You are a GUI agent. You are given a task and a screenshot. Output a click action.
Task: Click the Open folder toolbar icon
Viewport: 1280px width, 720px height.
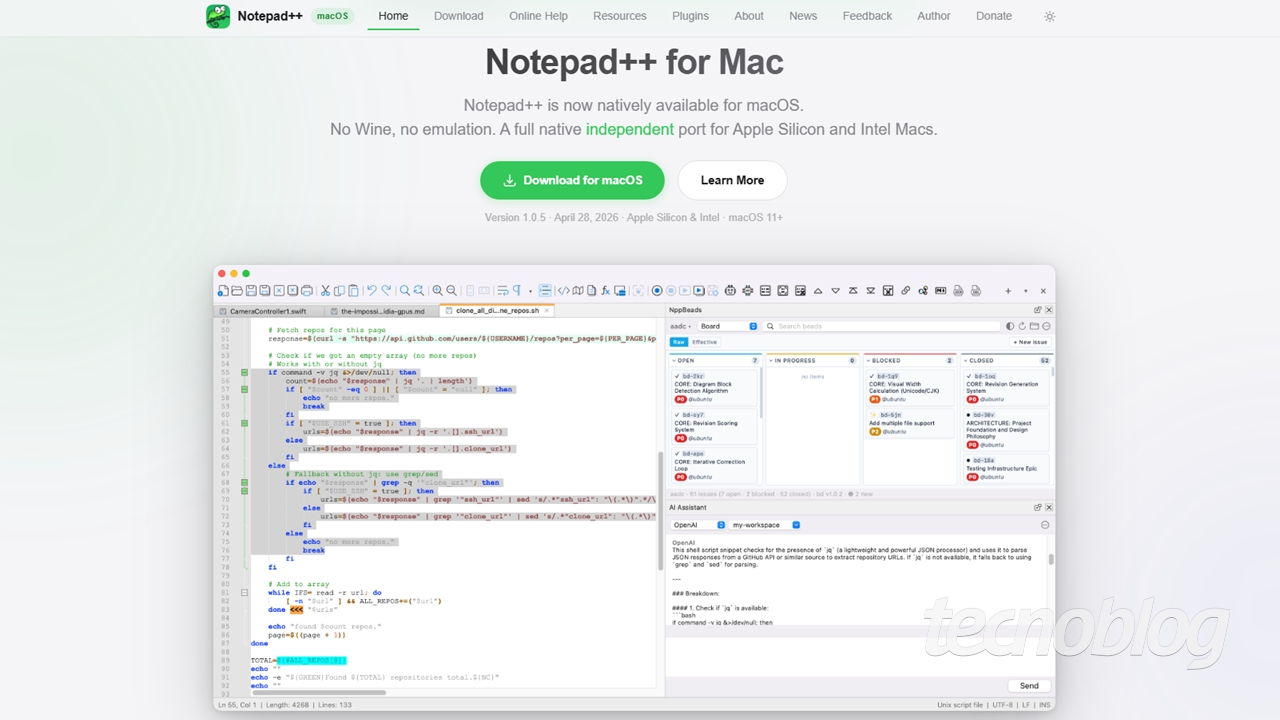pyautogui.click(x=237, y=290)
